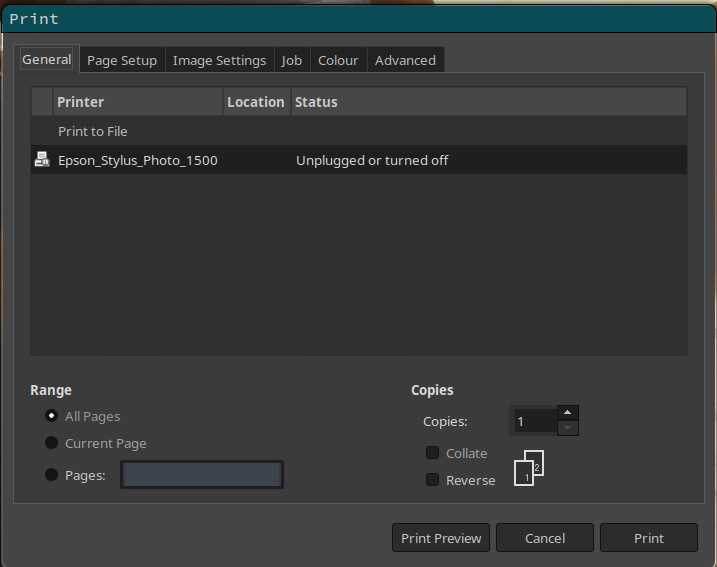The height and width of the screenshot is (567, 717).
Task: Enable the Collate checkbox
Action: pyautogui.click(x=432, y=453)
